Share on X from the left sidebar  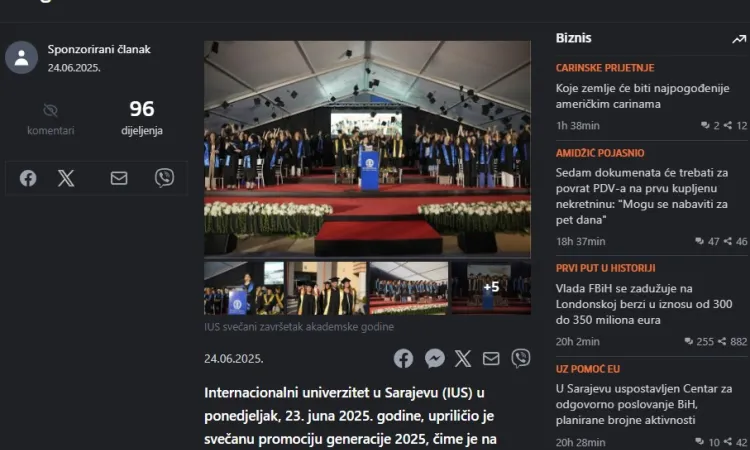(66, 178)
